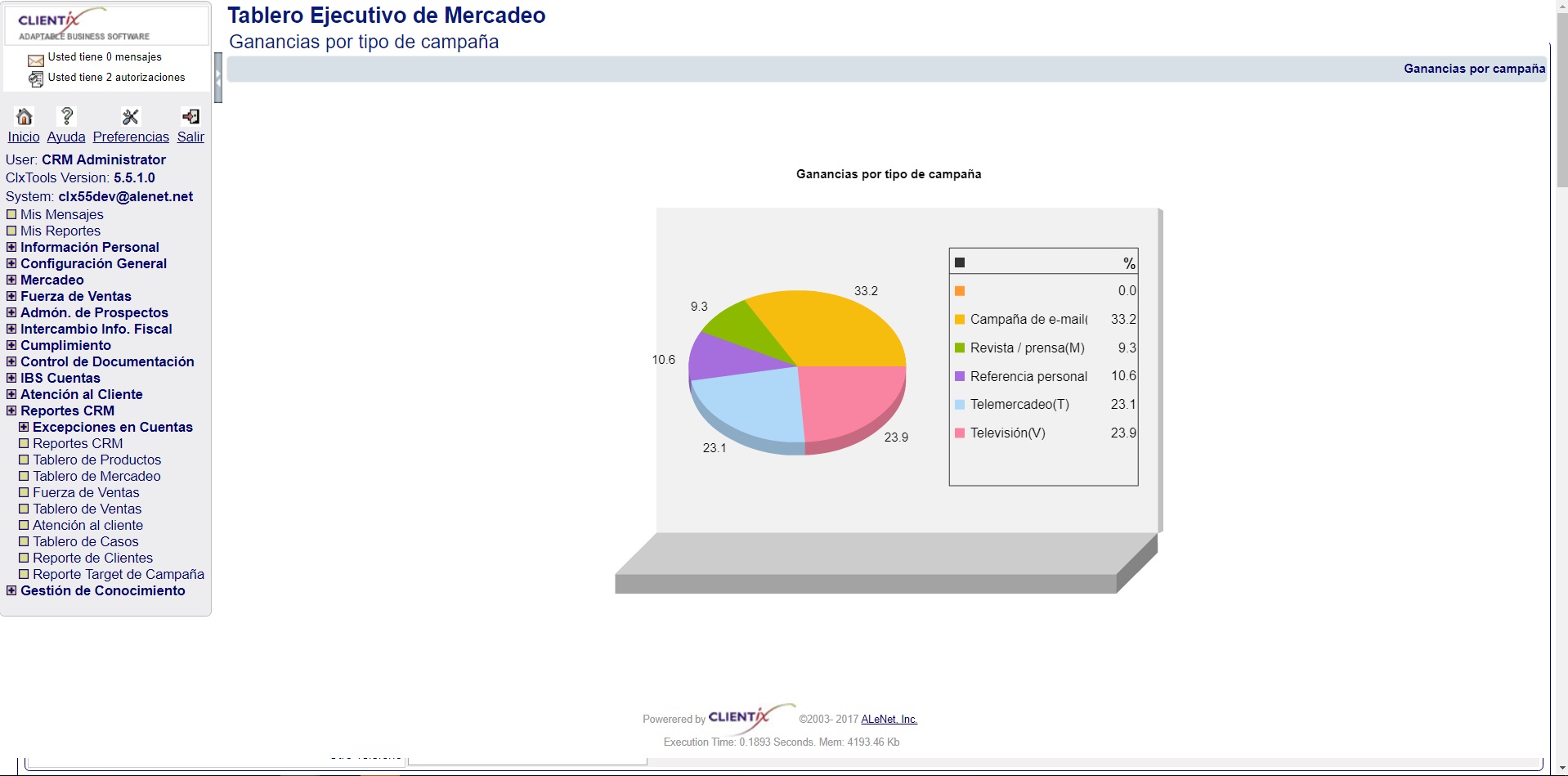Expand the Fuerza de Ventas node
Viewport: 1568px width, 776px height.
coord(11,296)
